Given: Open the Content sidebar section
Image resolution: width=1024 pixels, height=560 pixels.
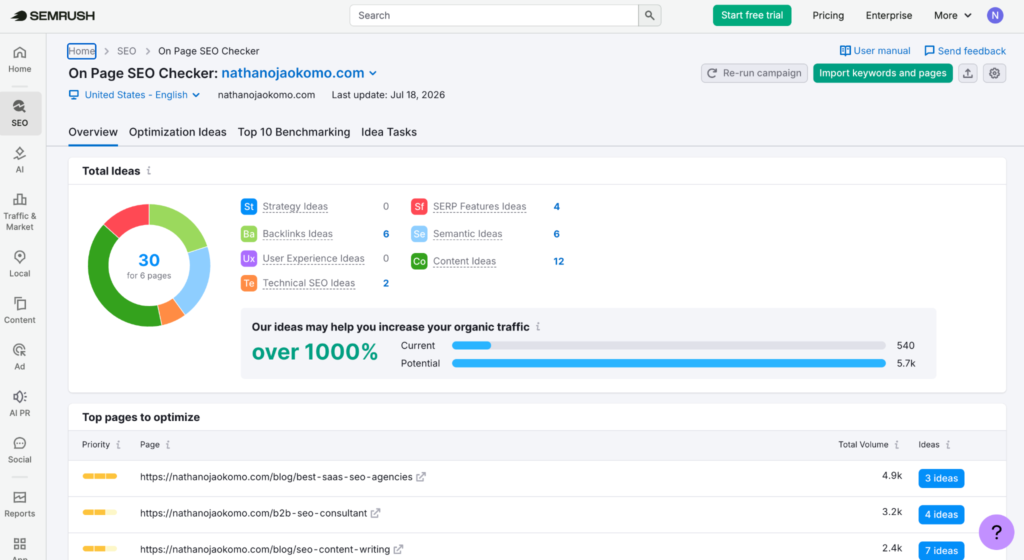Looking at the screenshot, I should coord(20,310).
